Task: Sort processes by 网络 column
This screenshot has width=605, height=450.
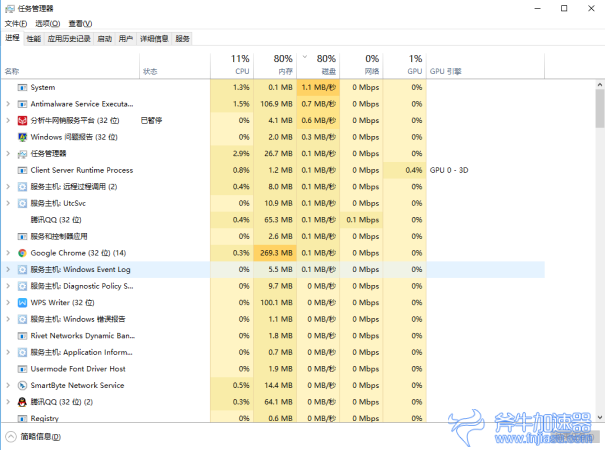Action: tap(362, 65)
